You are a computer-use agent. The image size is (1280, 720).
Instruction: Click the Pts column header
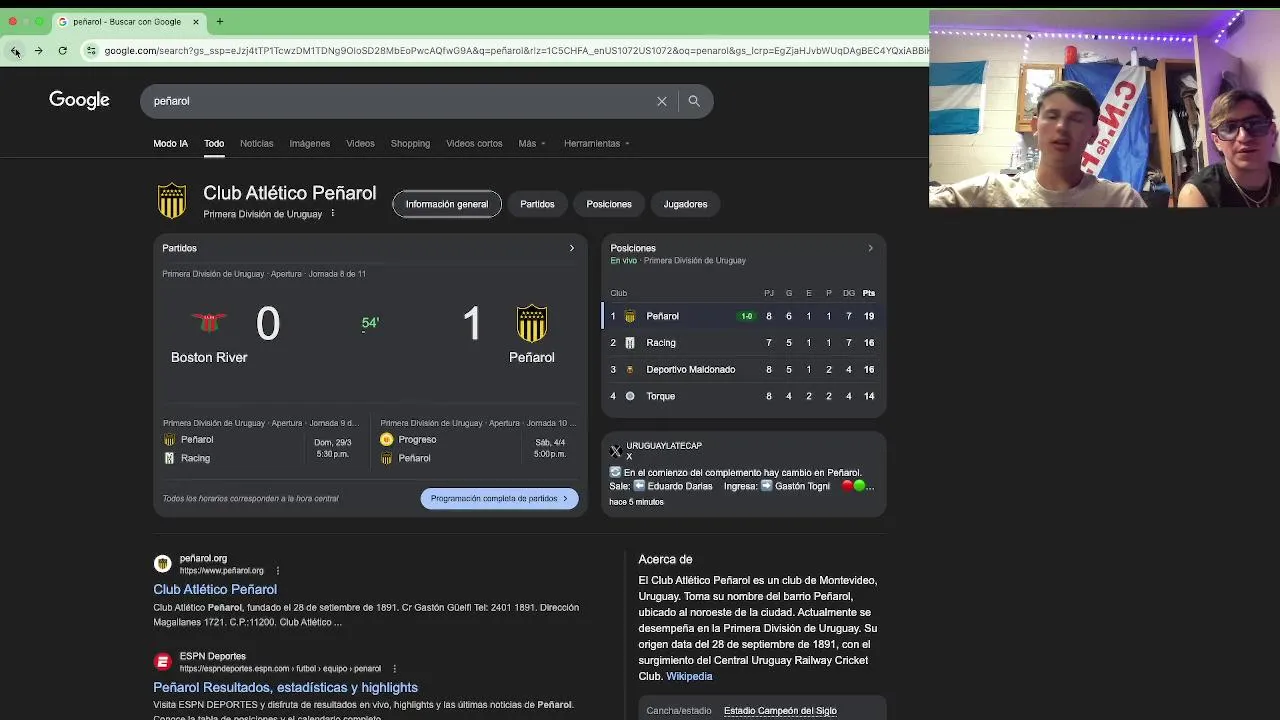click(869, 293)
